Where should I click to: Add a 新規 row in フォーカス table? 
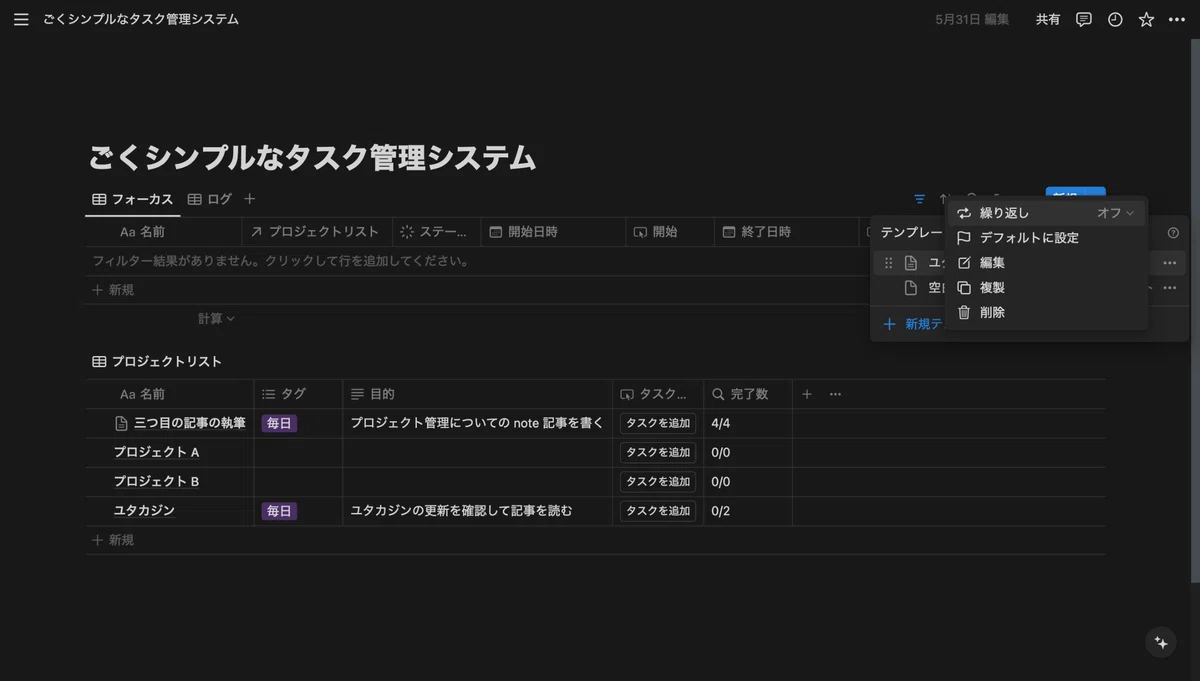tap(113, 290)
